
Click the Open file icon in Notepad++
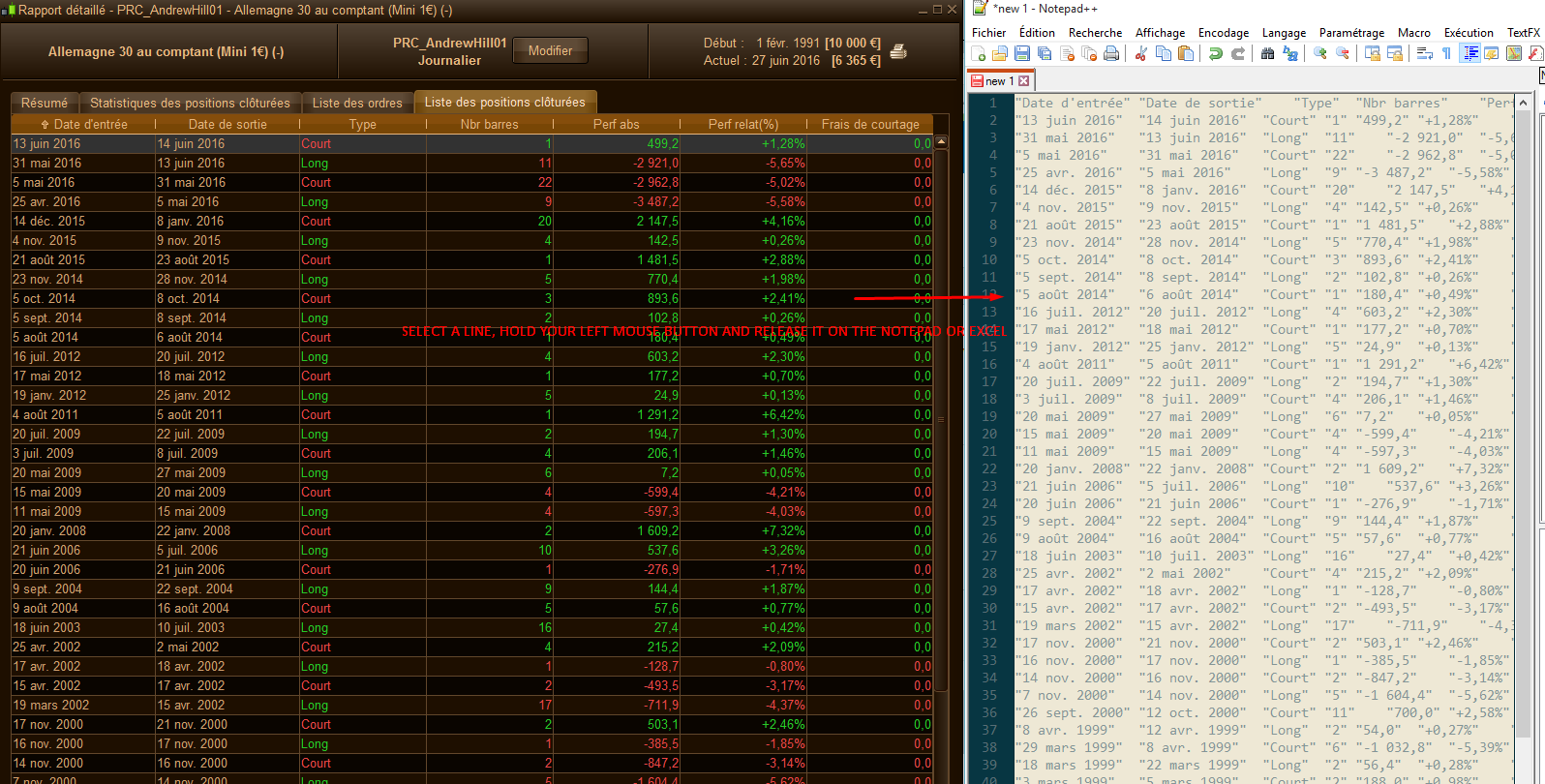pyautogui.click(x=1000, y=54)
